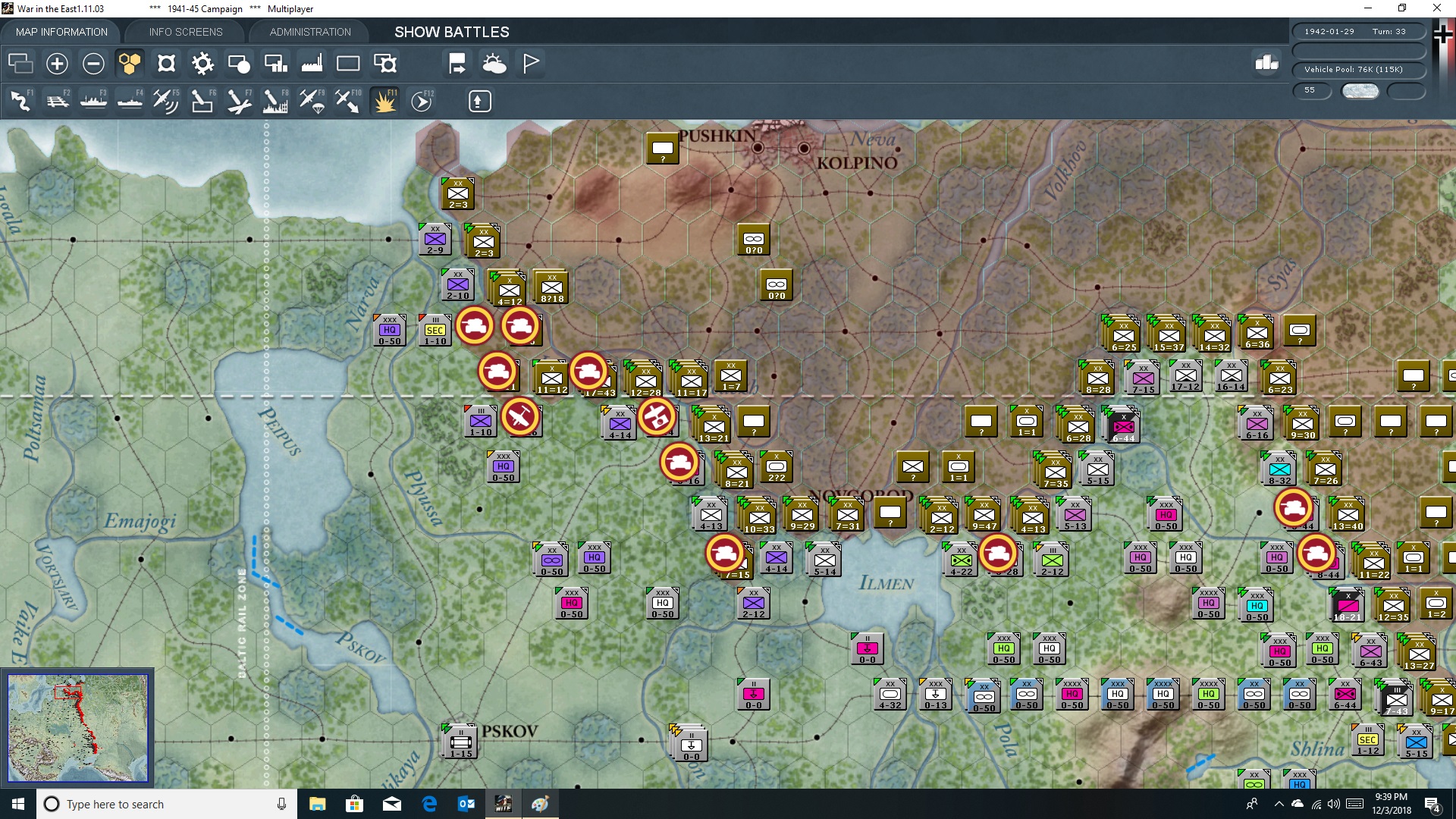The height and width of the screenshot is (819, 1456).
Task: Click the rectangle-with-gear toolbar icon
Action: click(x=384, y=64)
